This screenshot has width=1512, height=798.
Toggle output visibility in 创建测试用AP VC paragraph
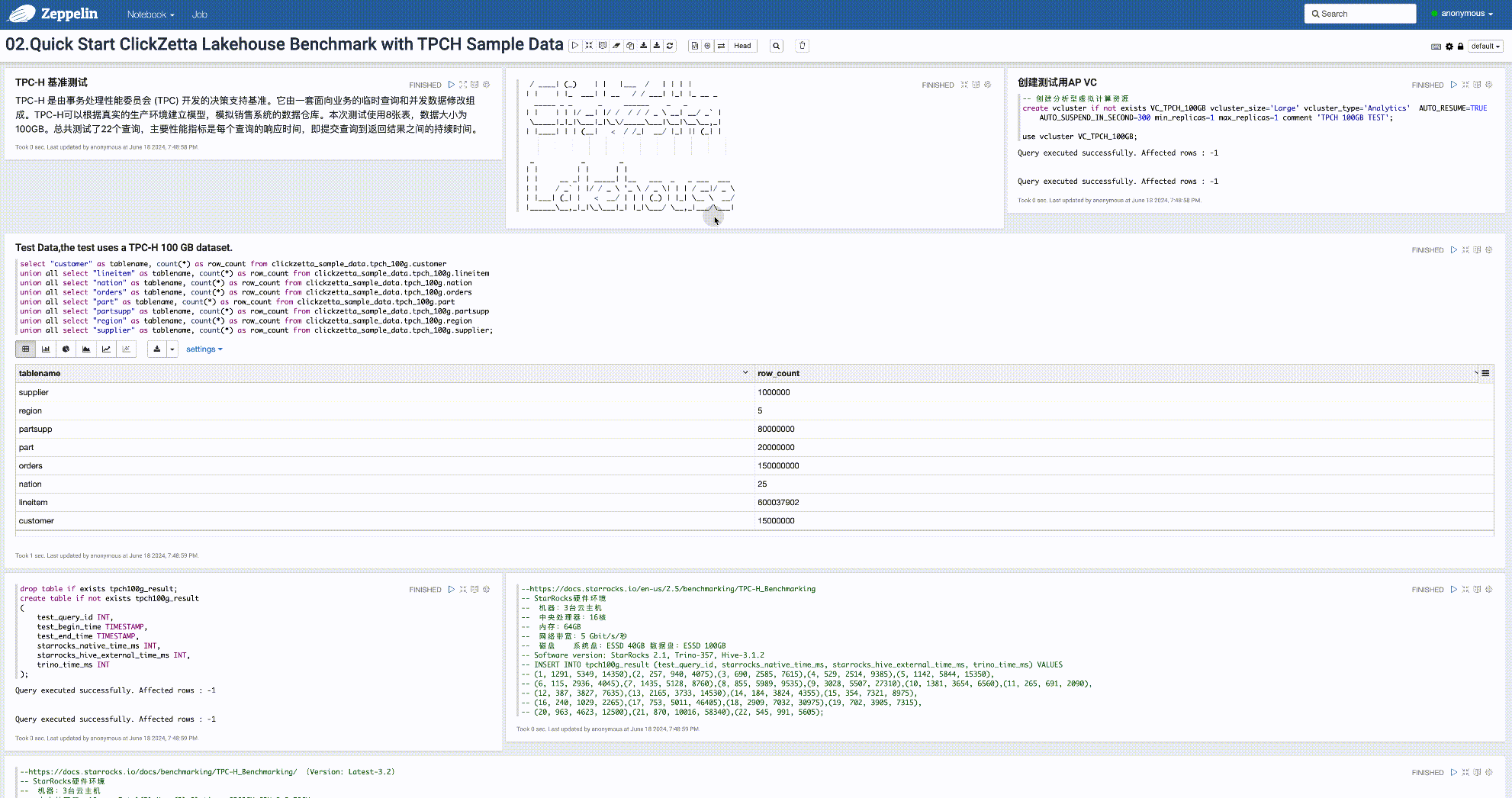coord(1477,85)
